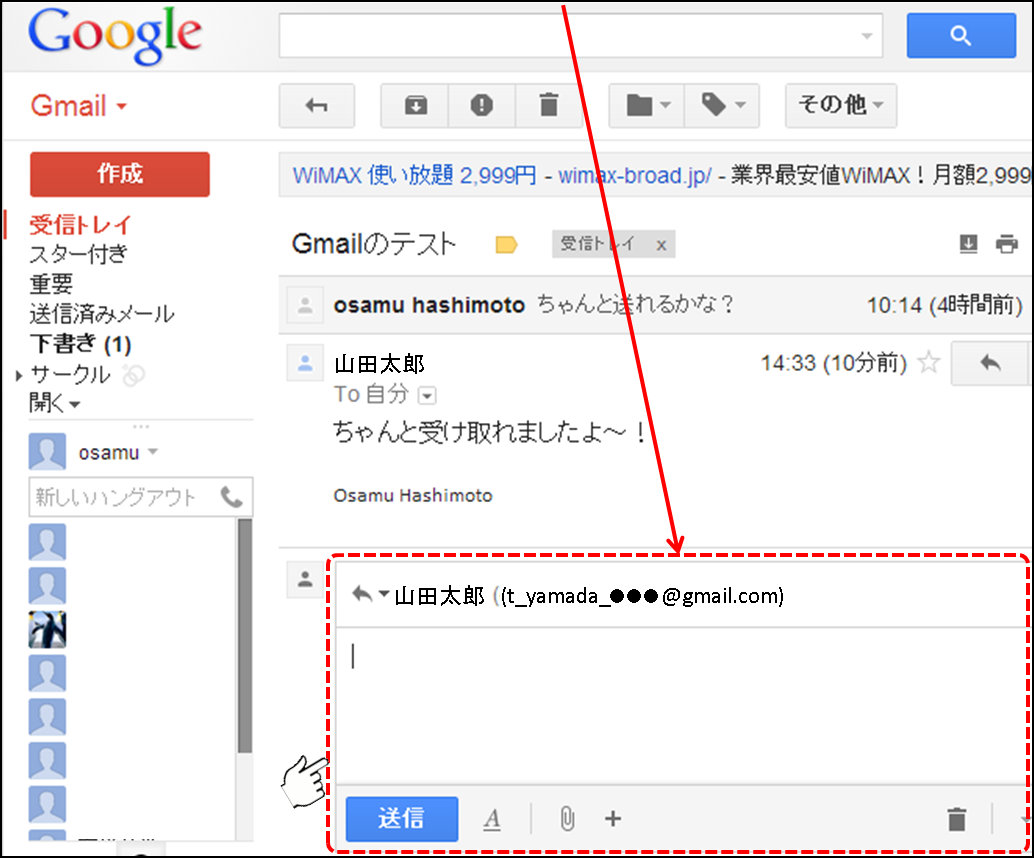Attach a file using the paperclip icon
1034x858 pixels.
point(566,819)
